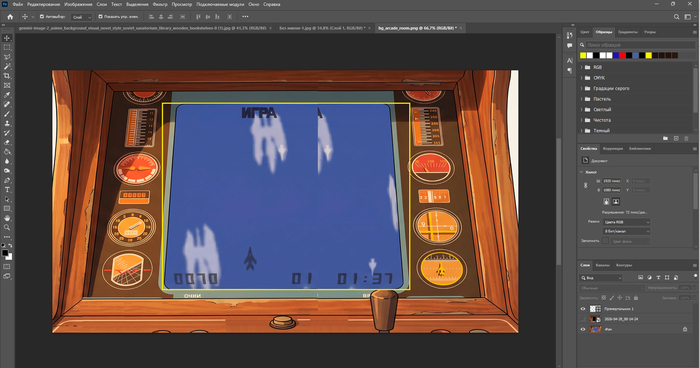Create new swatch group folder icon
This screenshot has height=368, width=700.
coord(665,138)
